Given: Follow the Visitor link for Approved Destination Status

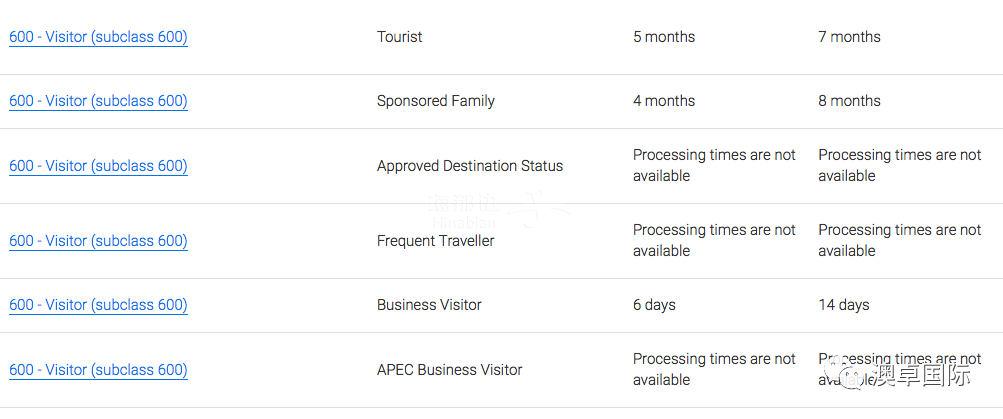Looking at the screenshot, I should click(x=98, y=166).
